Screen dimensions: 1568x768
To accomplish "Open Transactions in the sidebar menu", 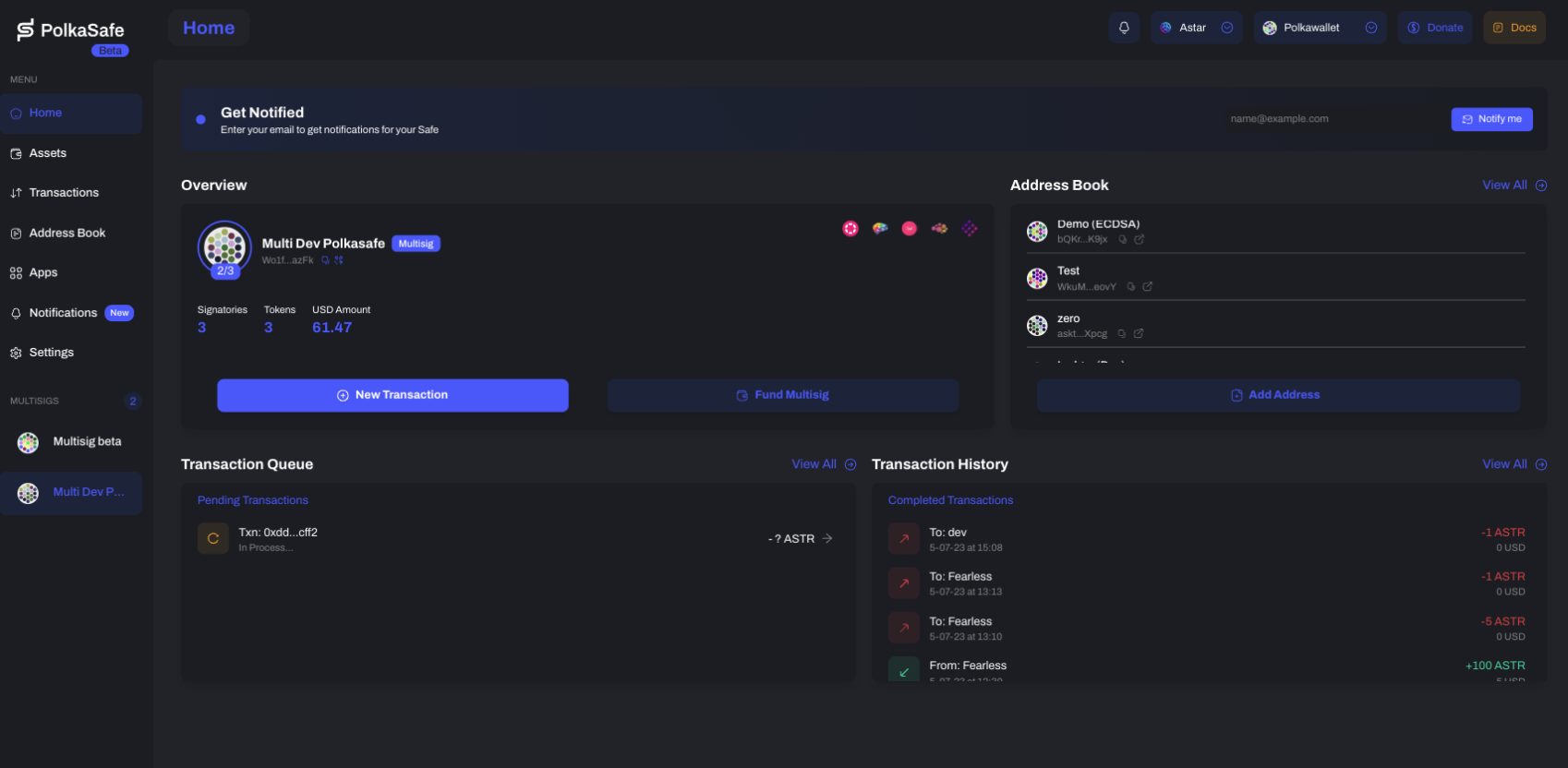I will (x=64, y=193).
